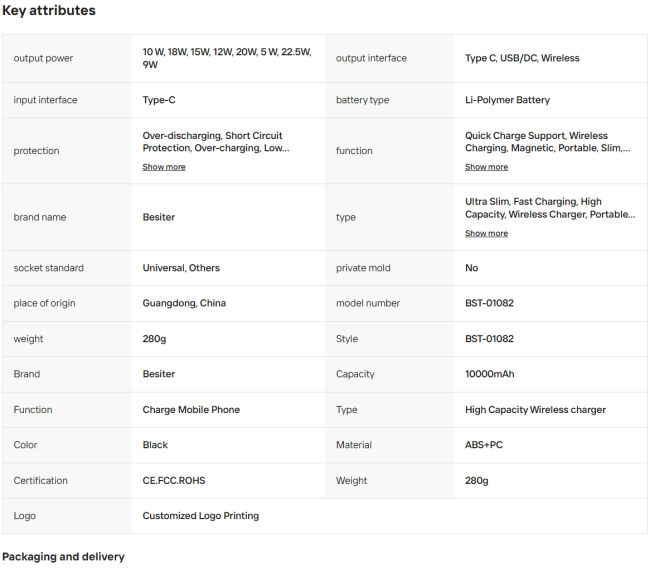650x571 pixels.
Task: Click the Universal, Others socket value
Action: tap(181, 268)
